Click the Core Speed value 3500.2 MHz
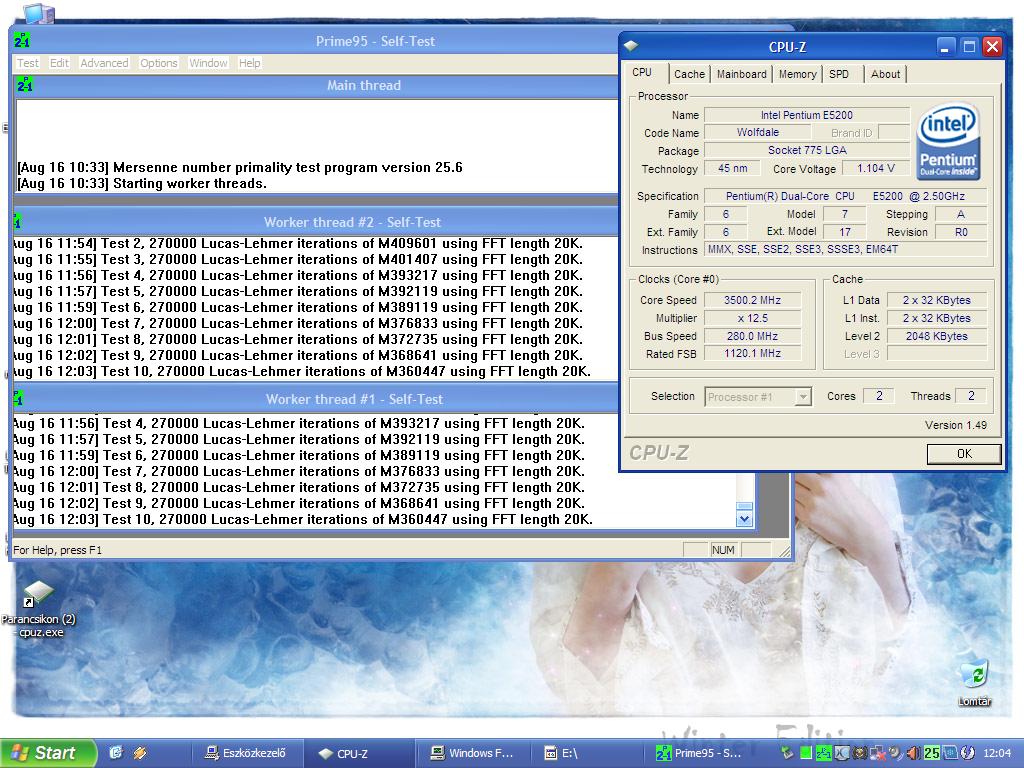Viewport: 1024px width, 768px height. coord(752,300)
